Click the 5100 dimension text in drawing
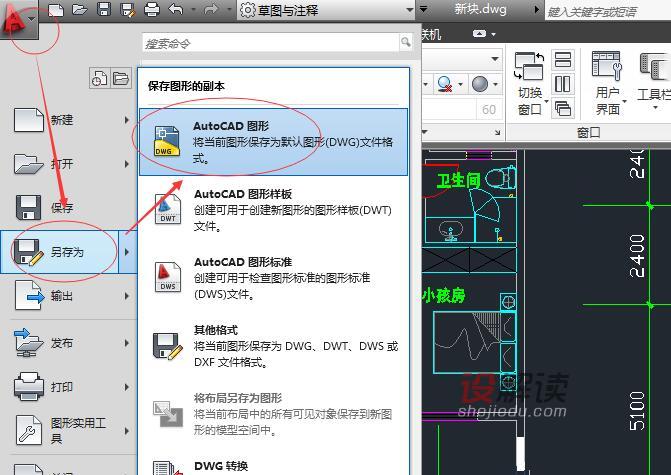The height and width of the screenshot is (475, 671). 637,411
